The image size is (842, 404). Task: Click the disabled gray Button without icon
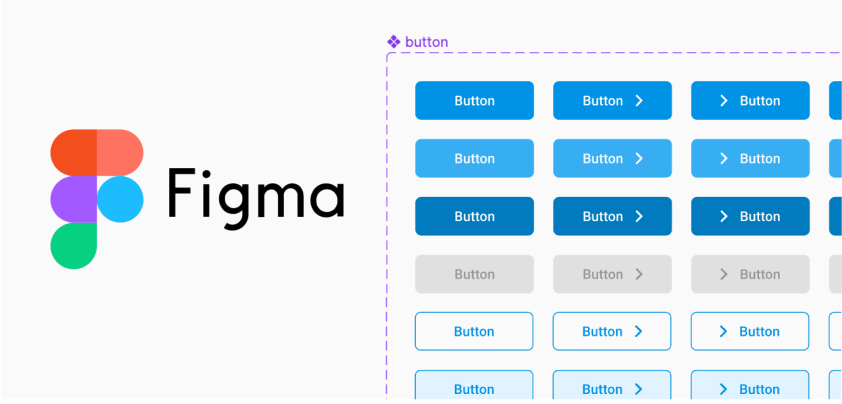[x=474, y=275]
